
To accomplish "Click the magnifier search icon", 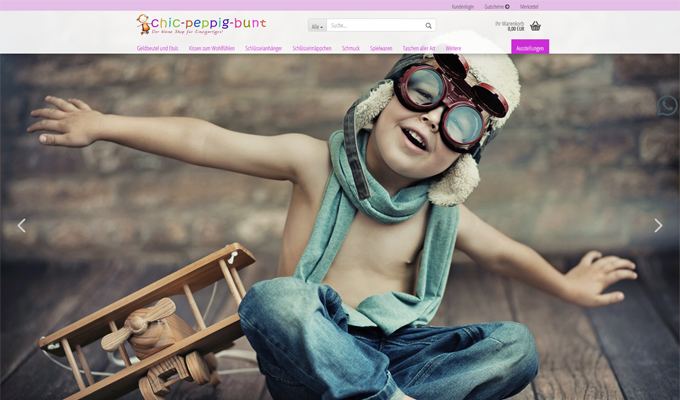I will [429, 26].
